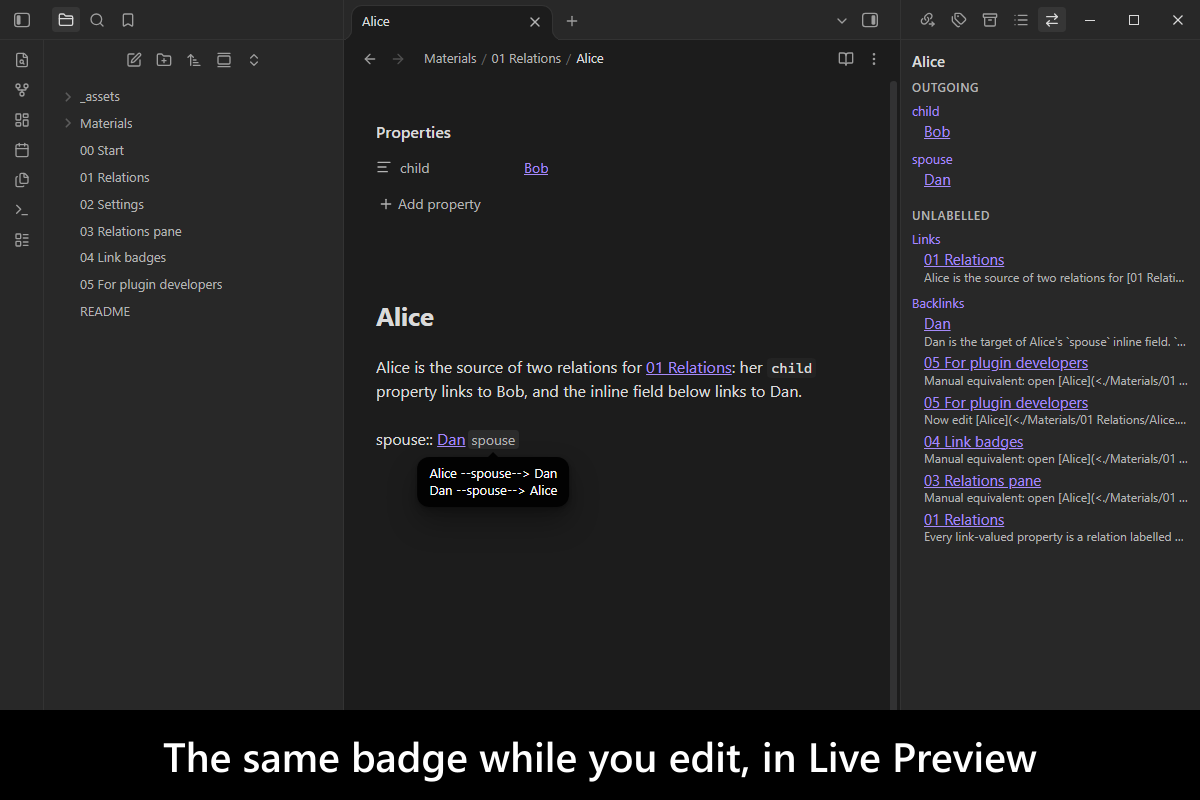
Task: Open all properties tab in sidebar
Action: (x=990, y=20)
